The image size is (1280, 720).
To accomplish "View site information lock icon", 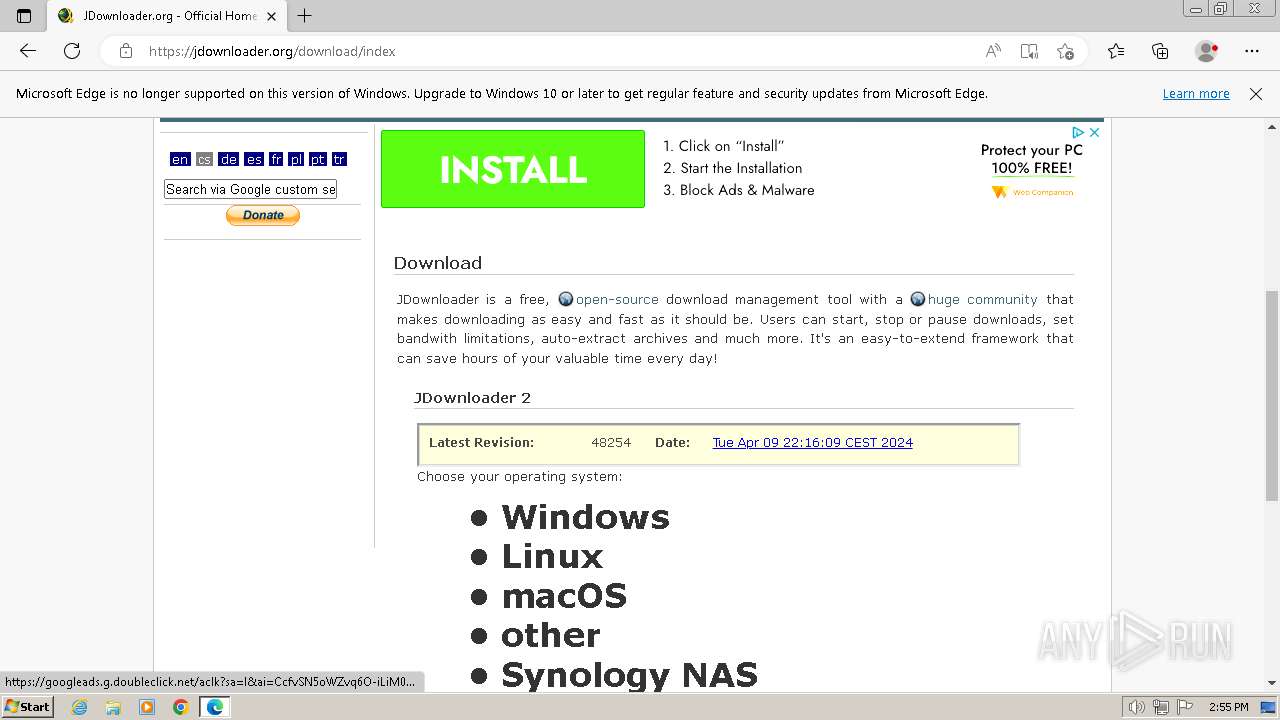I will [126, 51].
